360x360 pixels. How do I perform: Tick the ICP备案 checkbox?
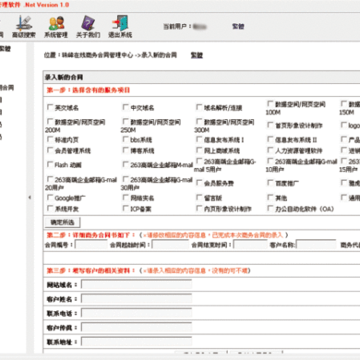tap(126, 209)
